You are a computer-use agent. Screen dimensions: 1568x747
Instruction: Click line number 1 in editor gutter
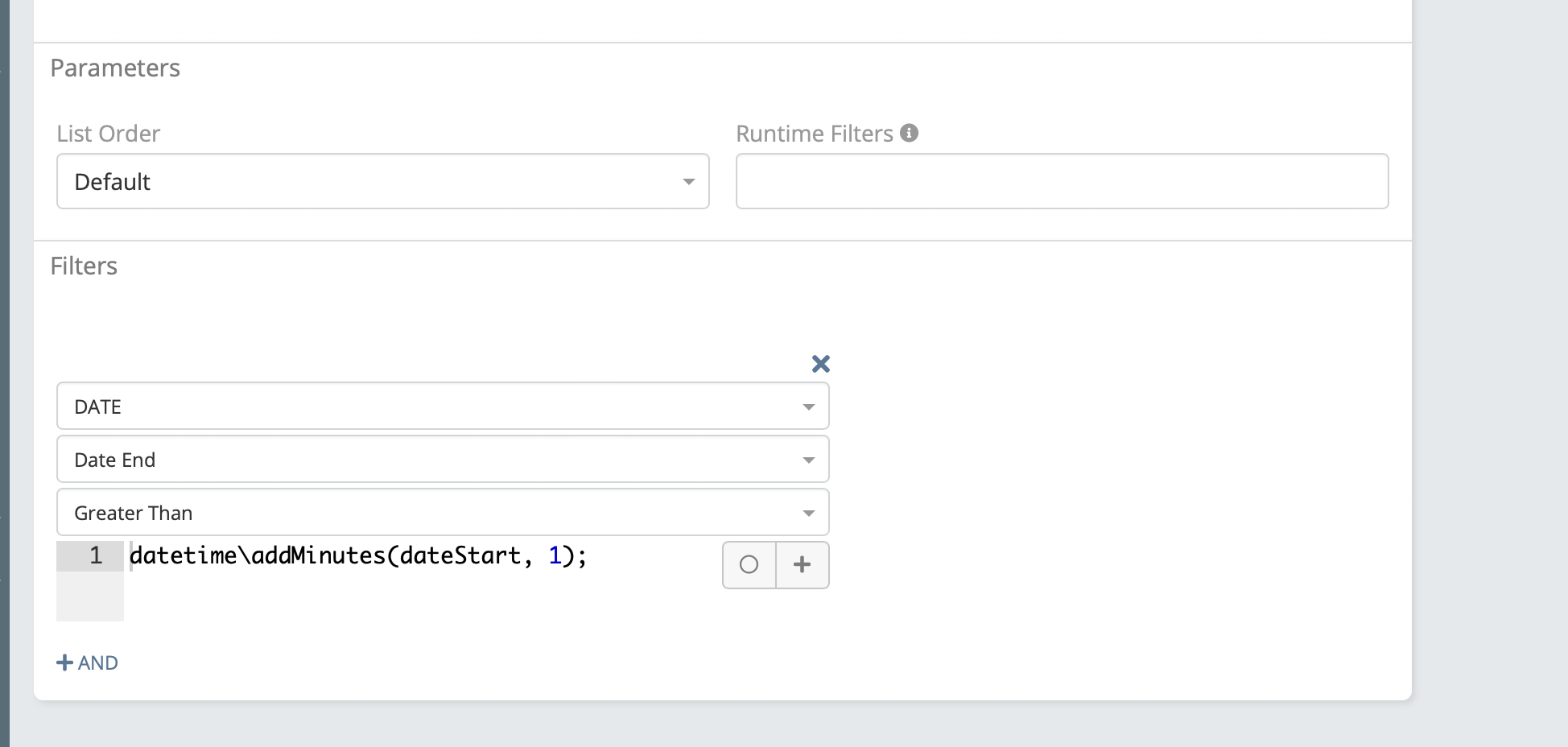pyautogui.click(x=96, y=555)
